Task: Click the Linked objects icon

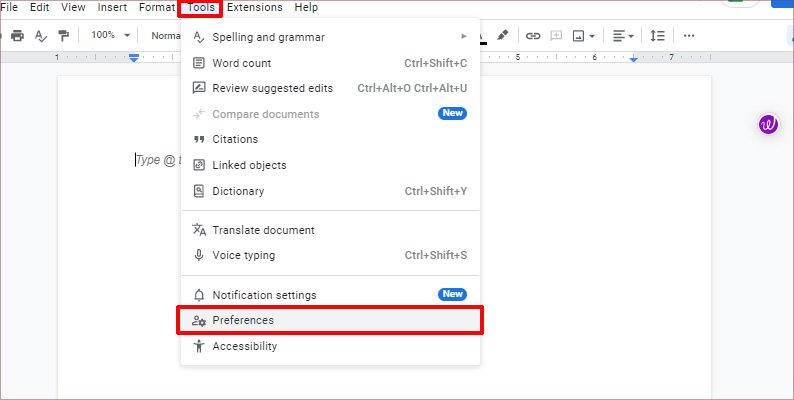Action: 199,165
